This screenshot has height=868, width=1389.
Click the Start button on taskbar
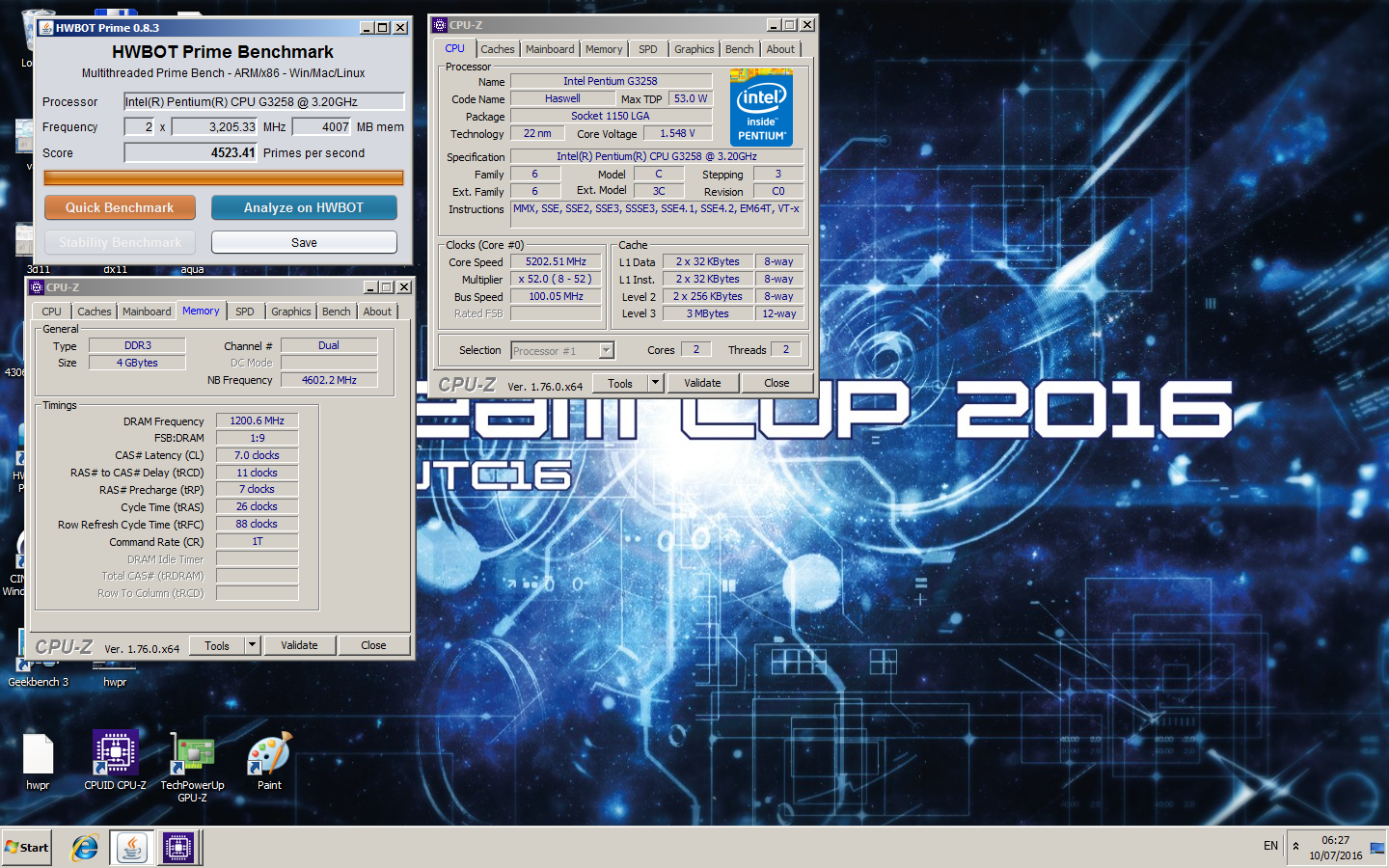[27, 848]
